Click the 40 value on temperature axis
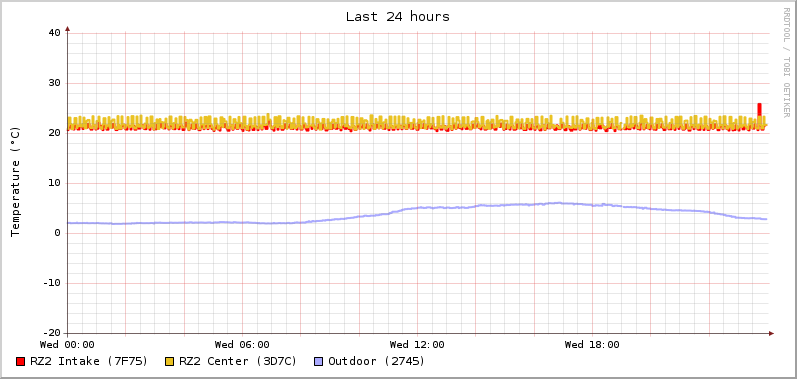 (x=54, y=33)
